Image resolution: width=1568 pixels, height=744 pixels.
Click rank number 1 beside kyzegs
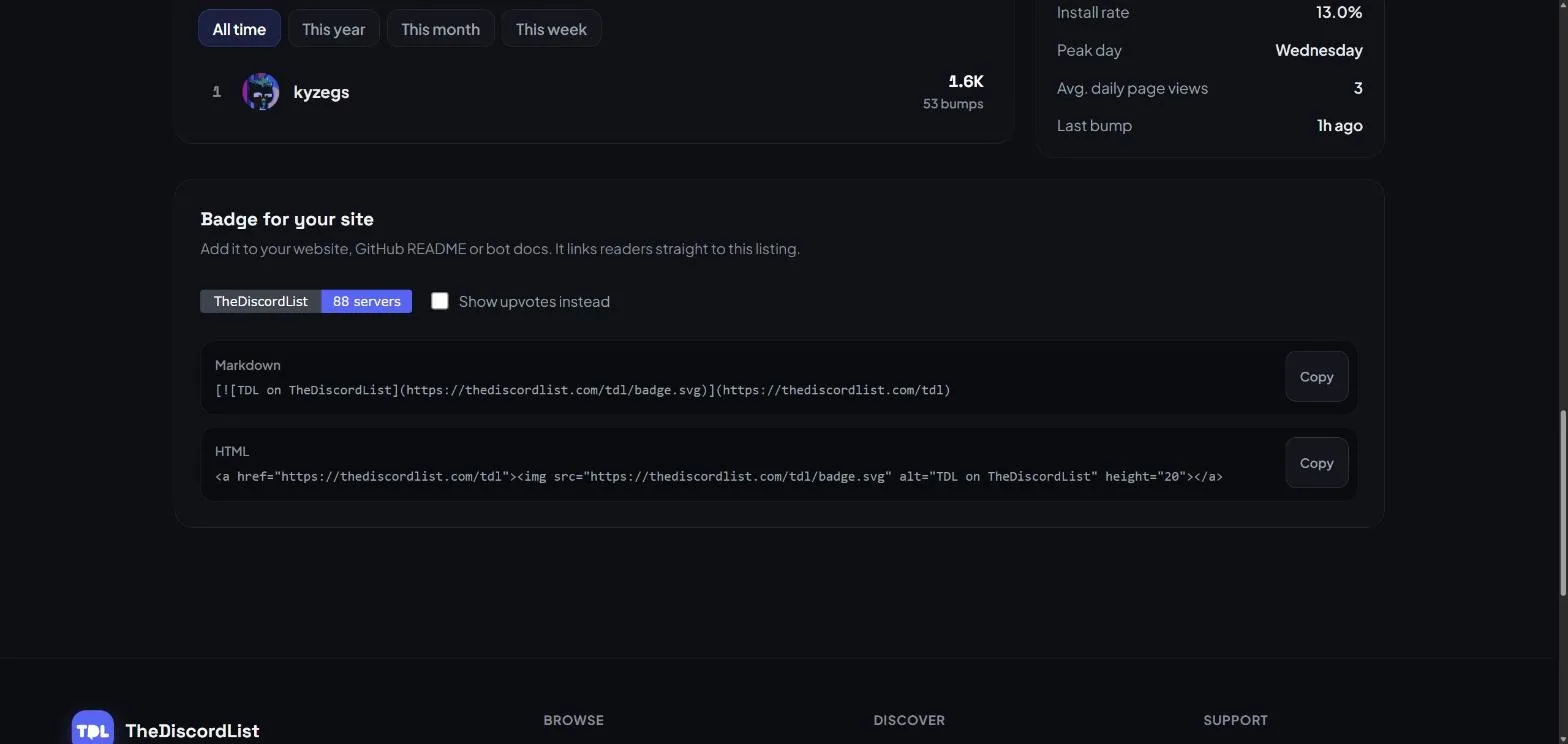[x=216, y=92]
